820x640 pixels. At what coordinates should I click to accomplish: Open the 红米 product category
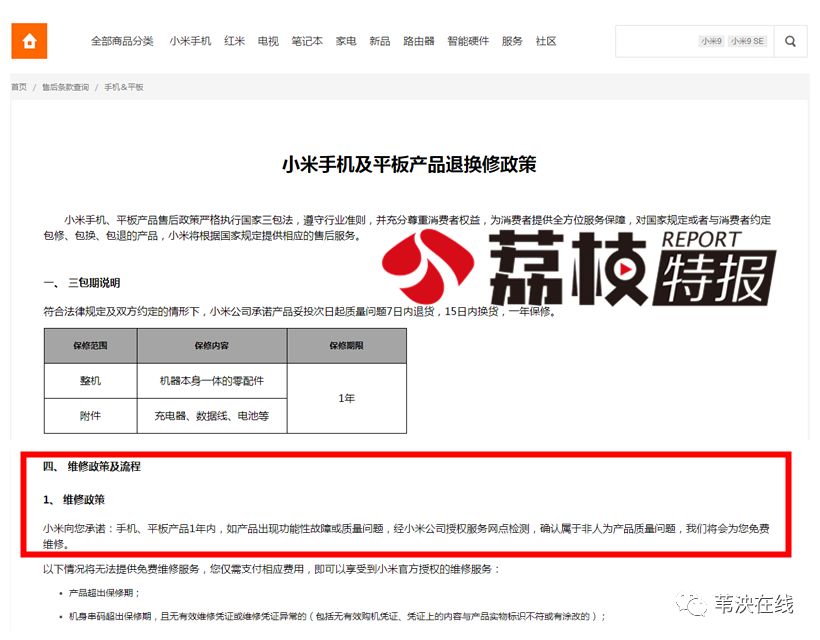pos(235,41)
